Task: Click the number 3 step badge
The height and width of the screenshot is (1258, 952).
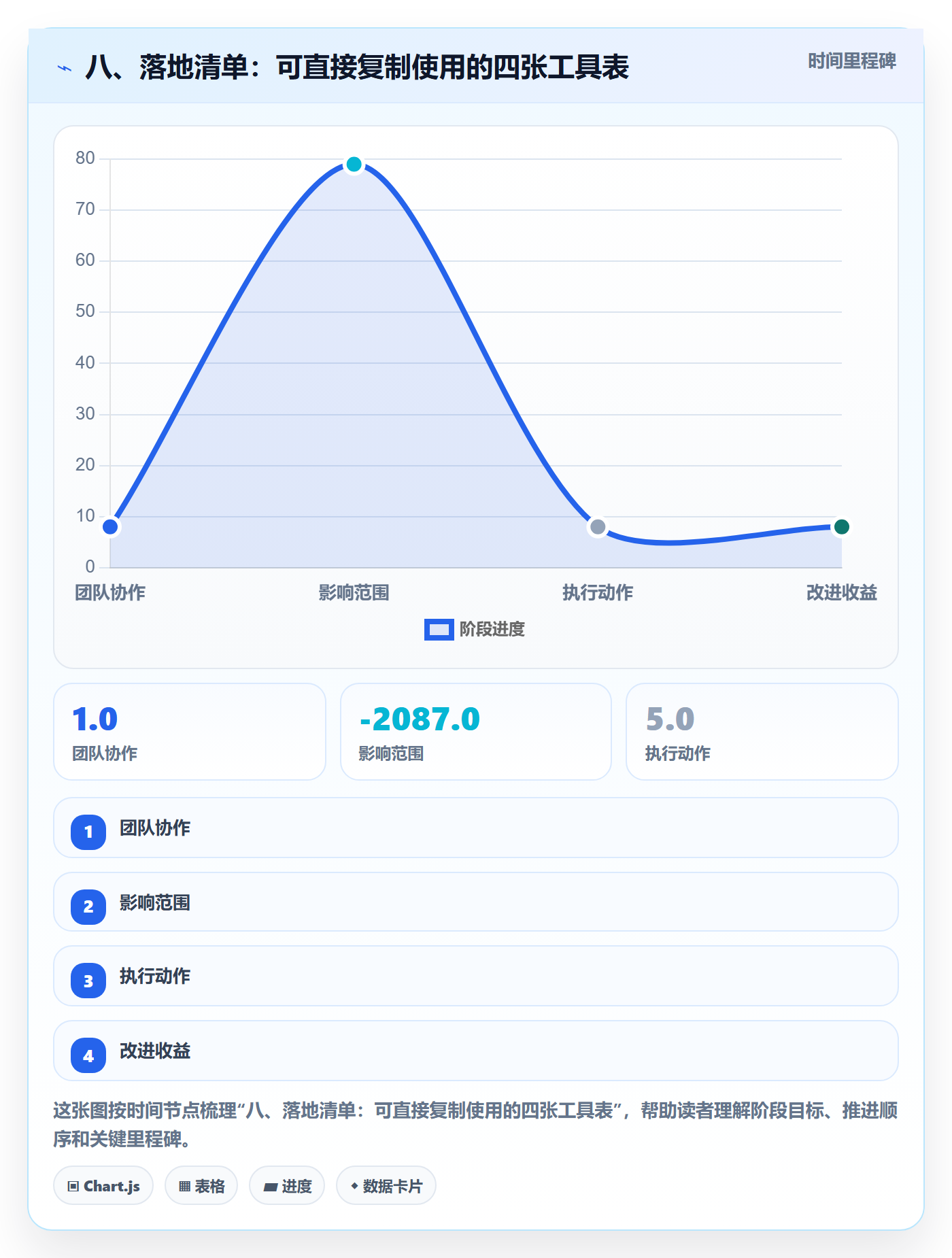Action: pos(88,981)
